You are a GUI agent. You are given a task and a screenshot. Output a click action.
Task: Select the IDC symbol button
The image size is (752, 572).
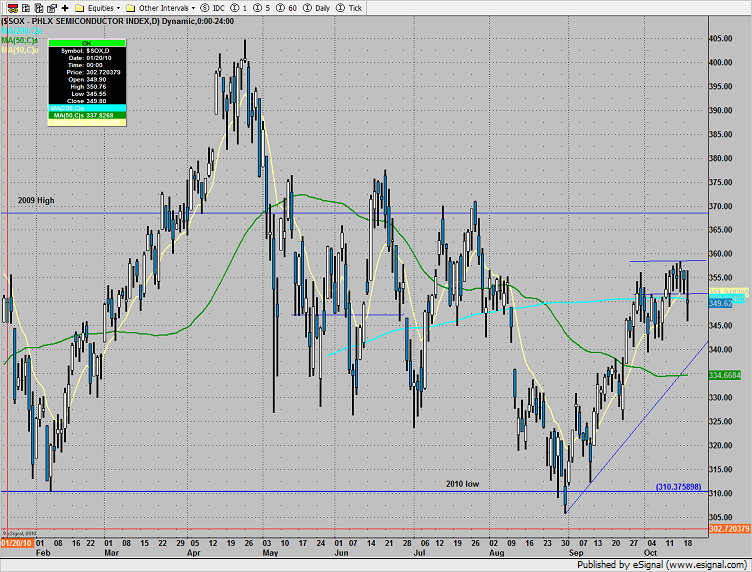tap(212, 8)
